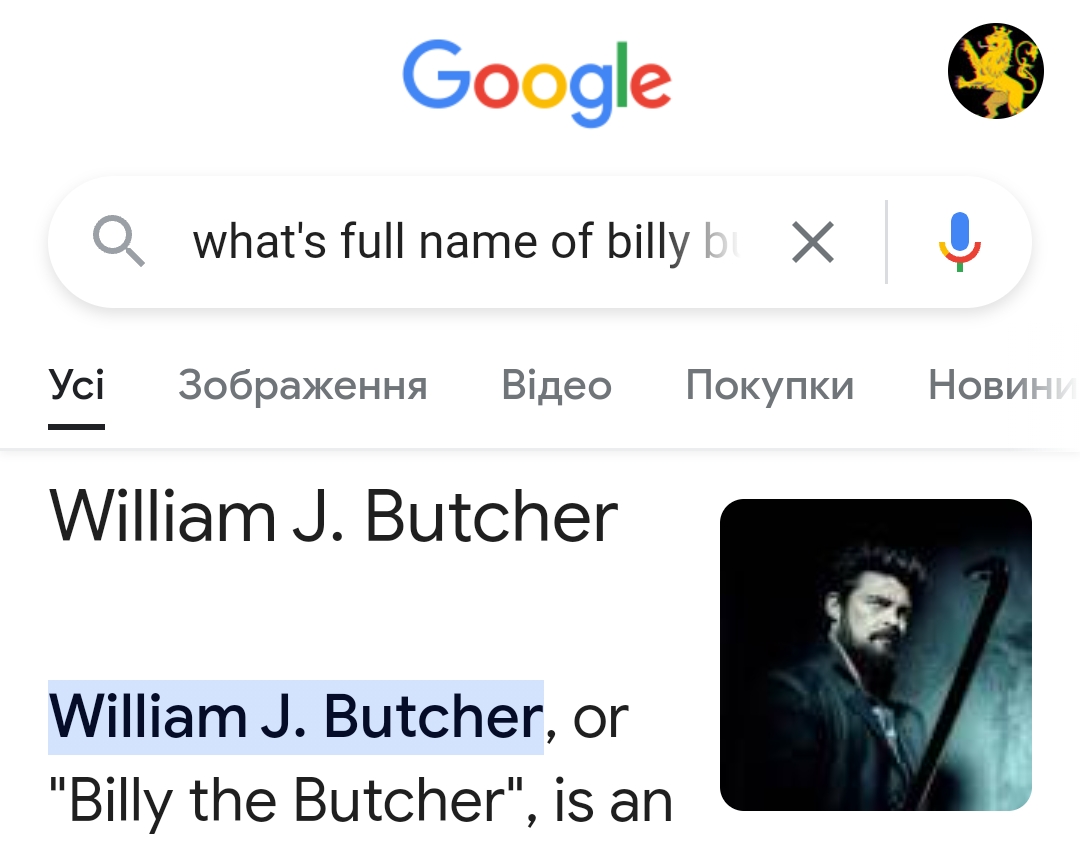Image resolution: width=1080 pixels, height=857 pixels.
Task: Click the highlighted William J. Butcher text
Action: [x=296, y=717]
